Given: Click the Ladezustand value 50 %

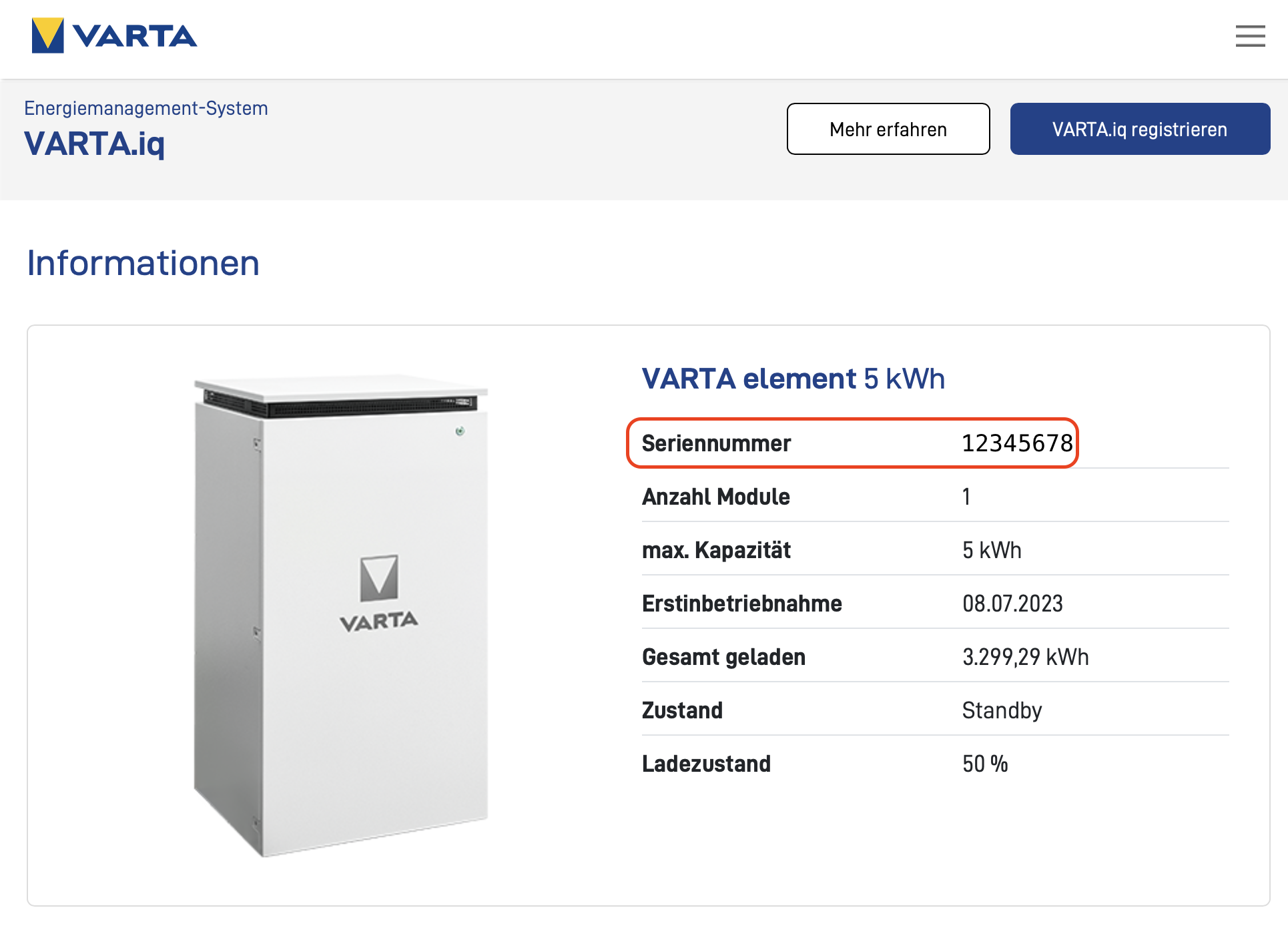Looking at the screenshot, I should coord(985,764).
